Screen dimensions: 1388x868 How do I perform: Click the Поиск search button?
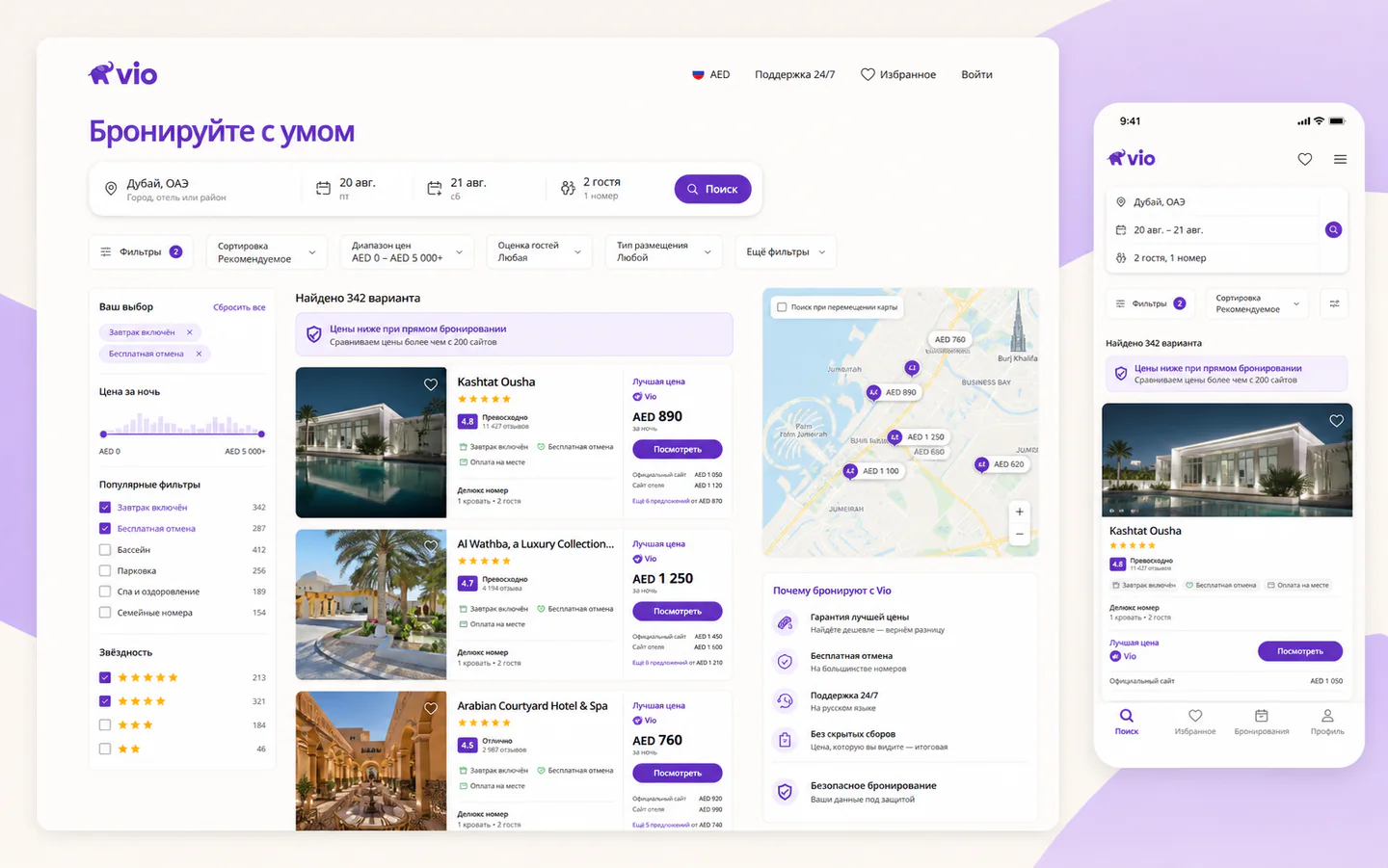(x=713, y=189)
